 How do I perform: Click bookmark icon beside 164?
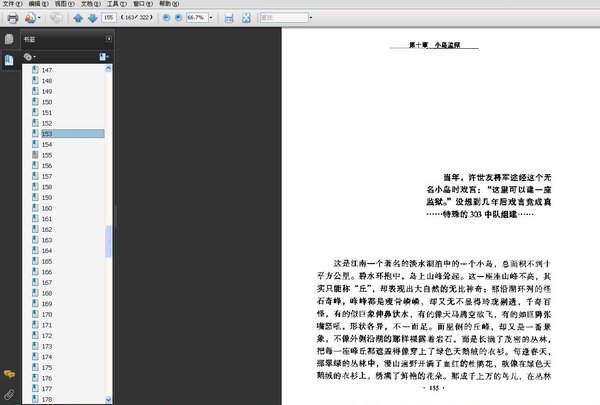35,250
